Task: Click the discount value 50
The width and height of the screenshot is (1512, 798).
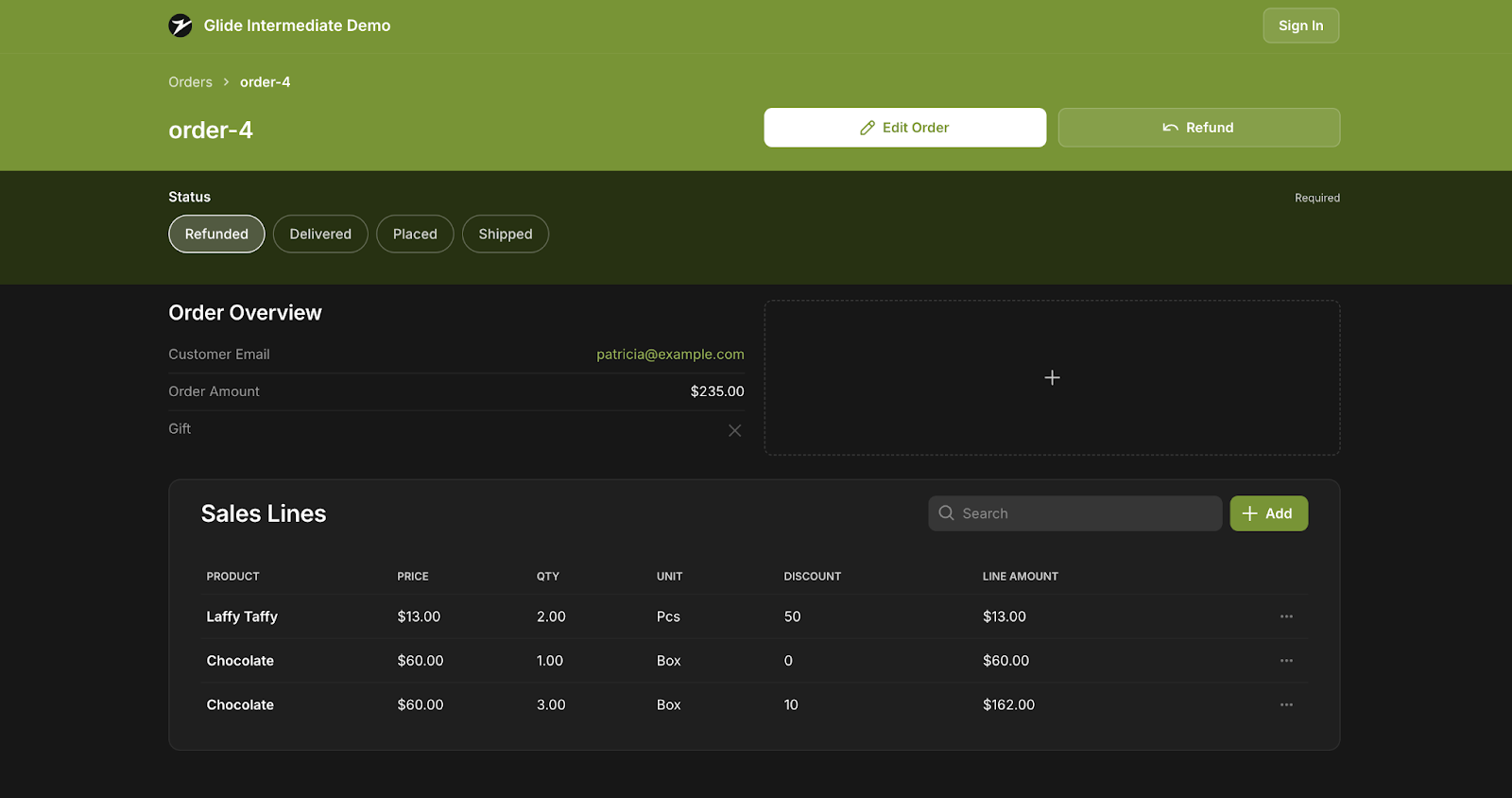Action: (792, 616)
